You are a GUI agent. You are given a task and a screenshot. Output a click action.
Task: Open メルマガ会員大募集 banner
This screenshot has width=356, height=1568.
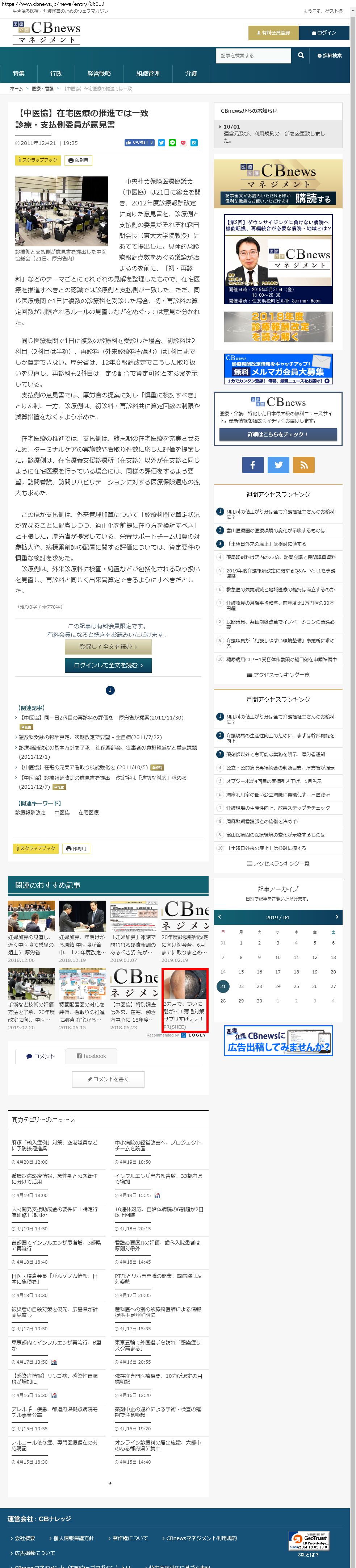278,369
